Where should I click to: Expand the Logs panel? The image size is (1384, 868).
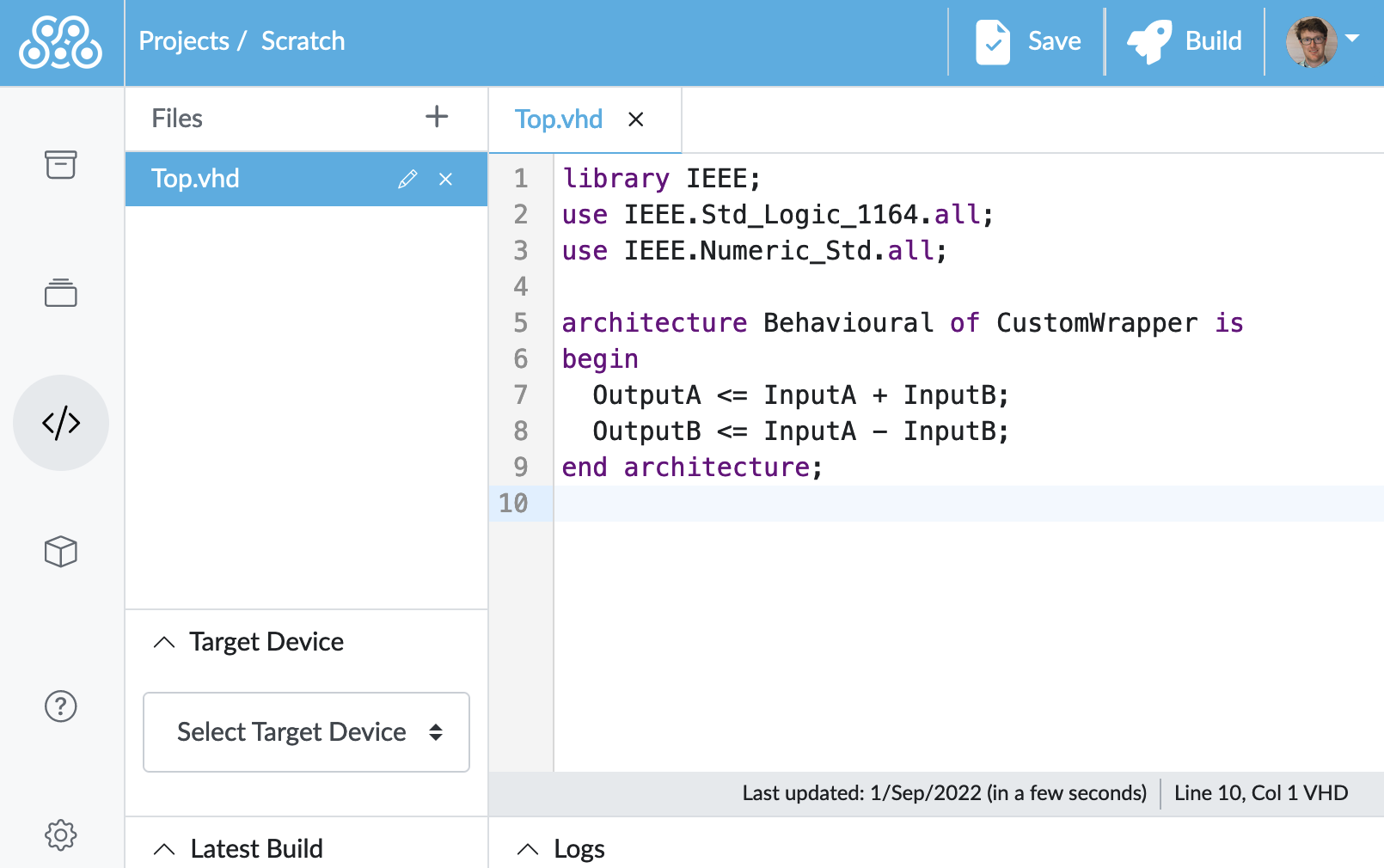pyautogui.click(x=528, y=849)
